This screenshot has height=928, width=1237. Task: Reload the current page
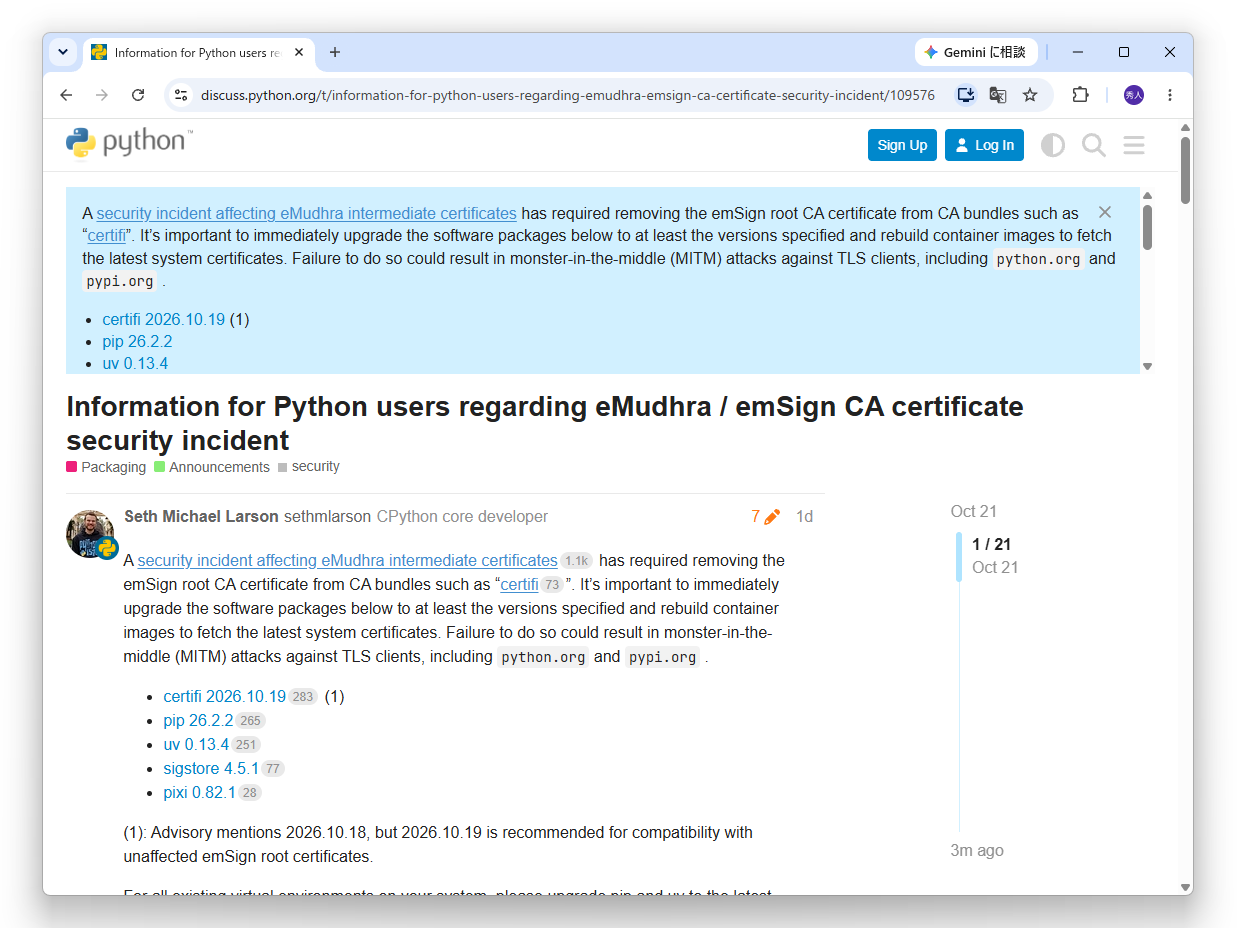point(138,95)
